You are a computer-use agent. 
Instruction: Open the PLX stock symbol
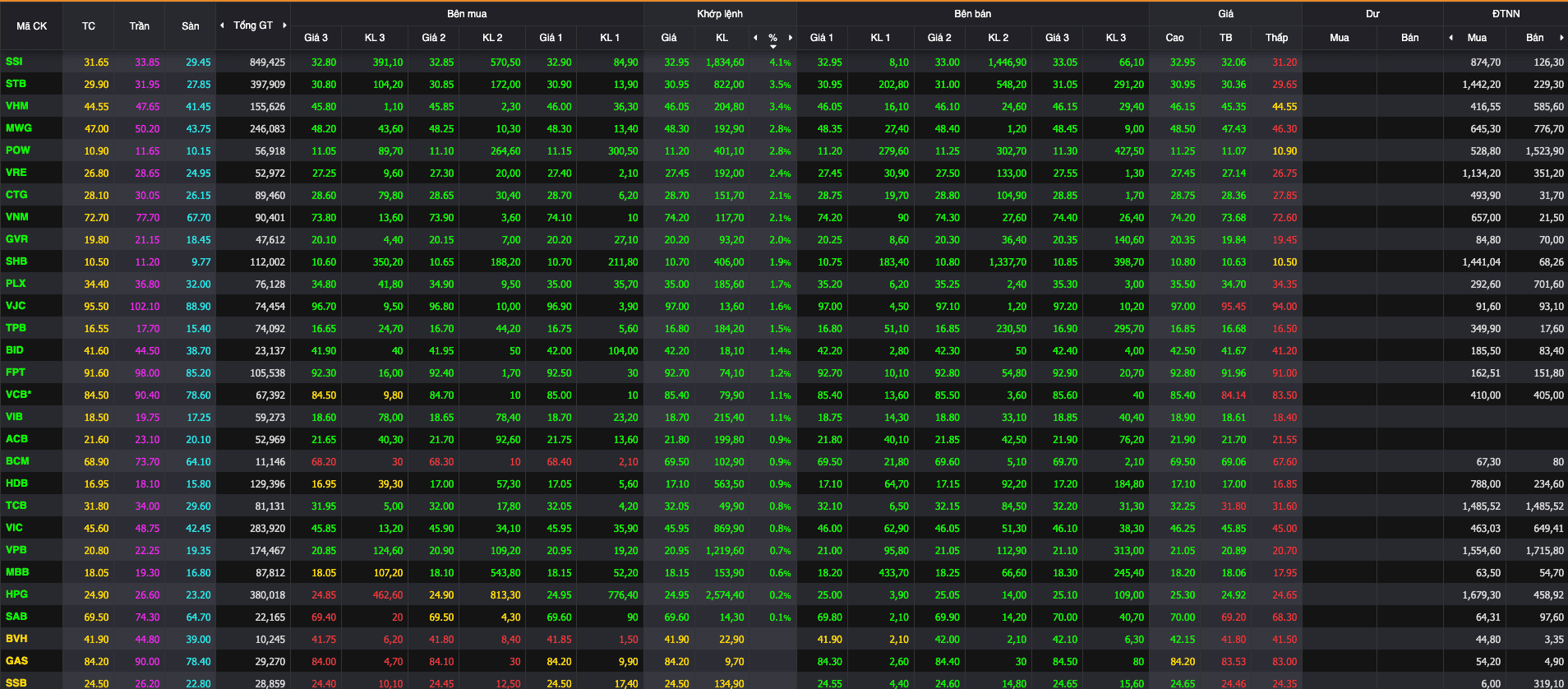pos(16,284)
